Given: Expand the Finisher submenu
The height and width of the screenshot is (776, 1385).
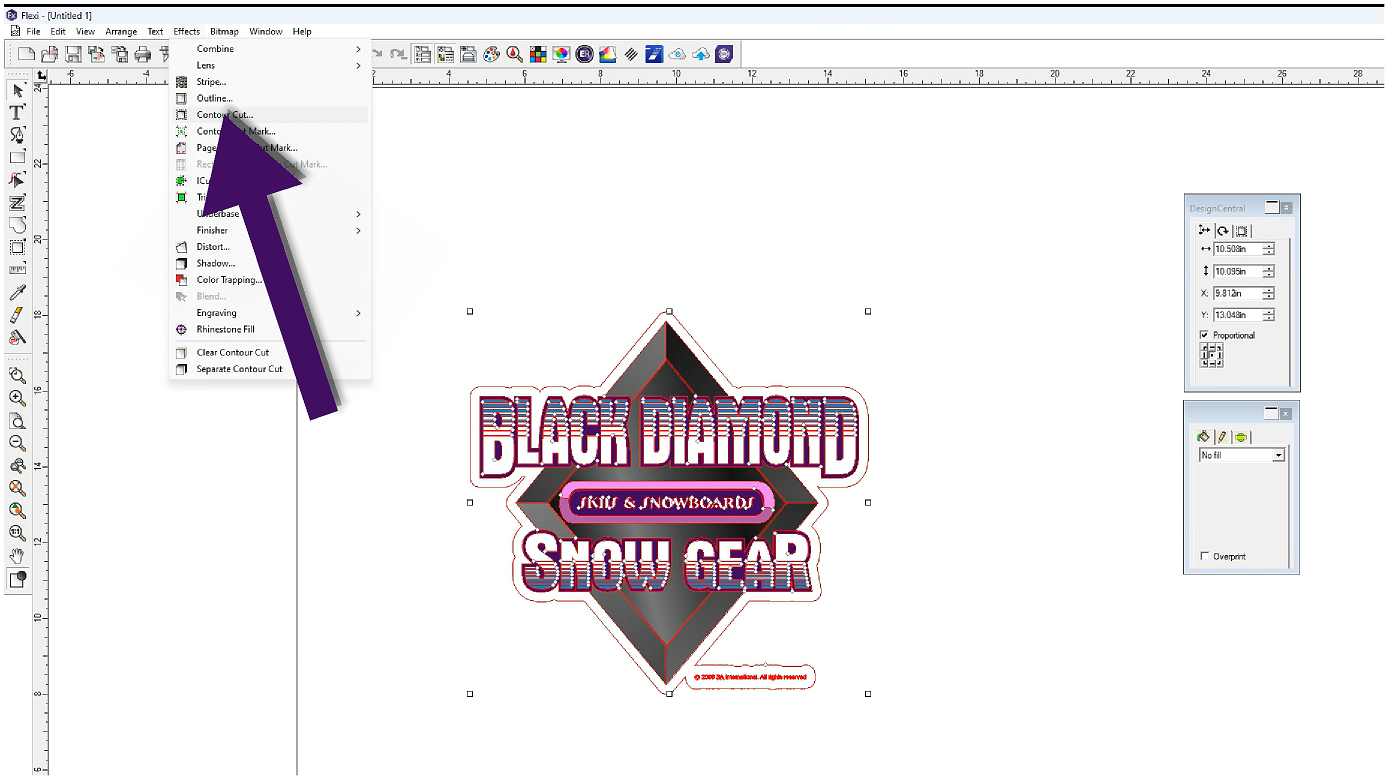Looking at the screenshot, I should click(x=269, y=230).
